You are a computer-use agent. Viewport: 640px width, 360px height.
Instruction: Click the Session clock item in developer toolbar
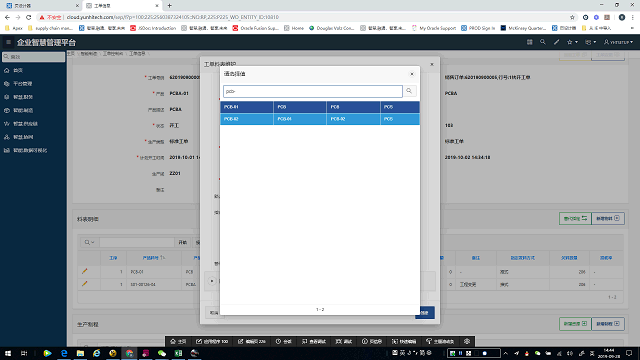tap(283, 341)
